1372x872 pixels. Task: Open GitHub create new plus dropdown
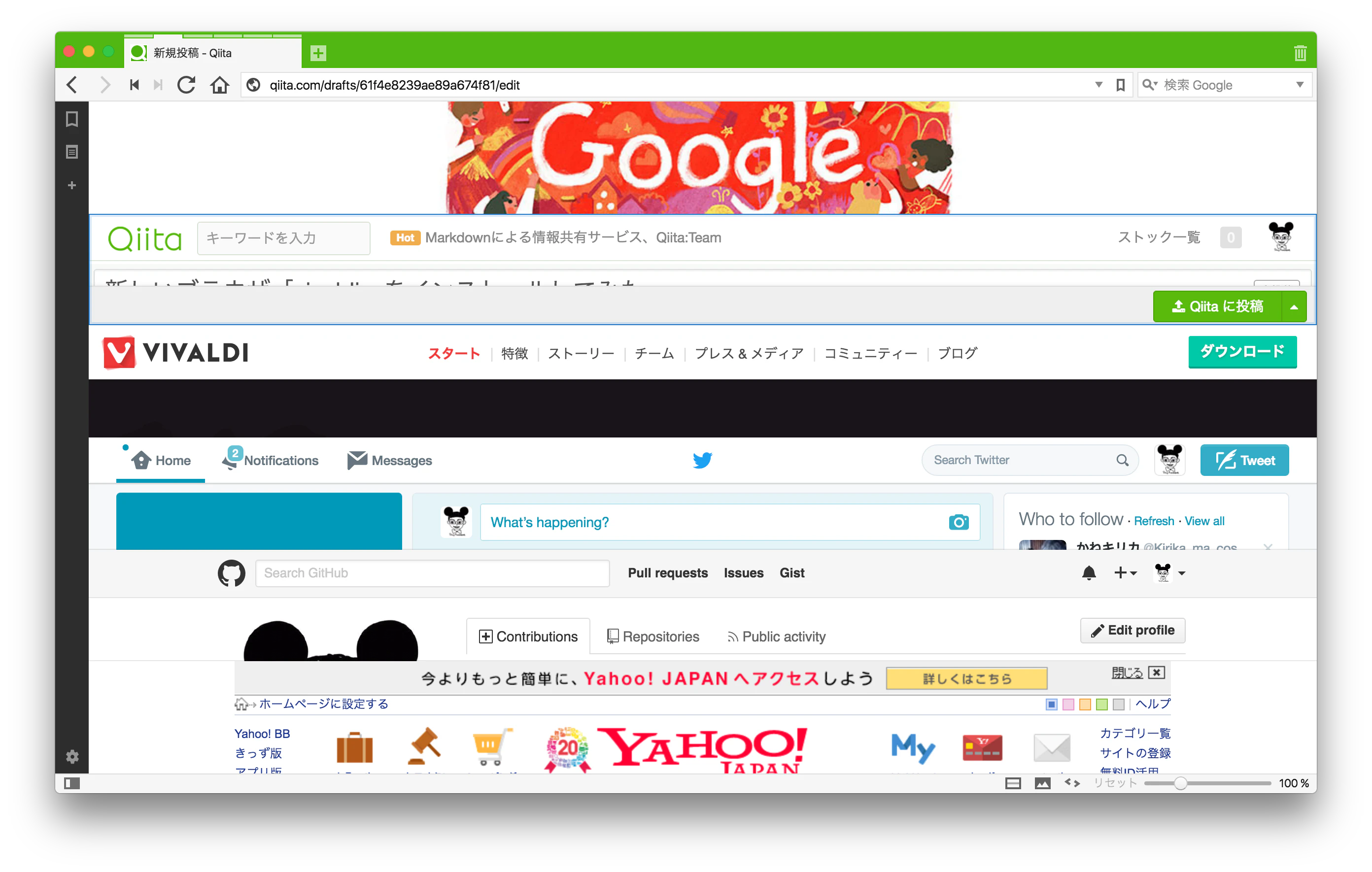click(x=1125, y=573)
